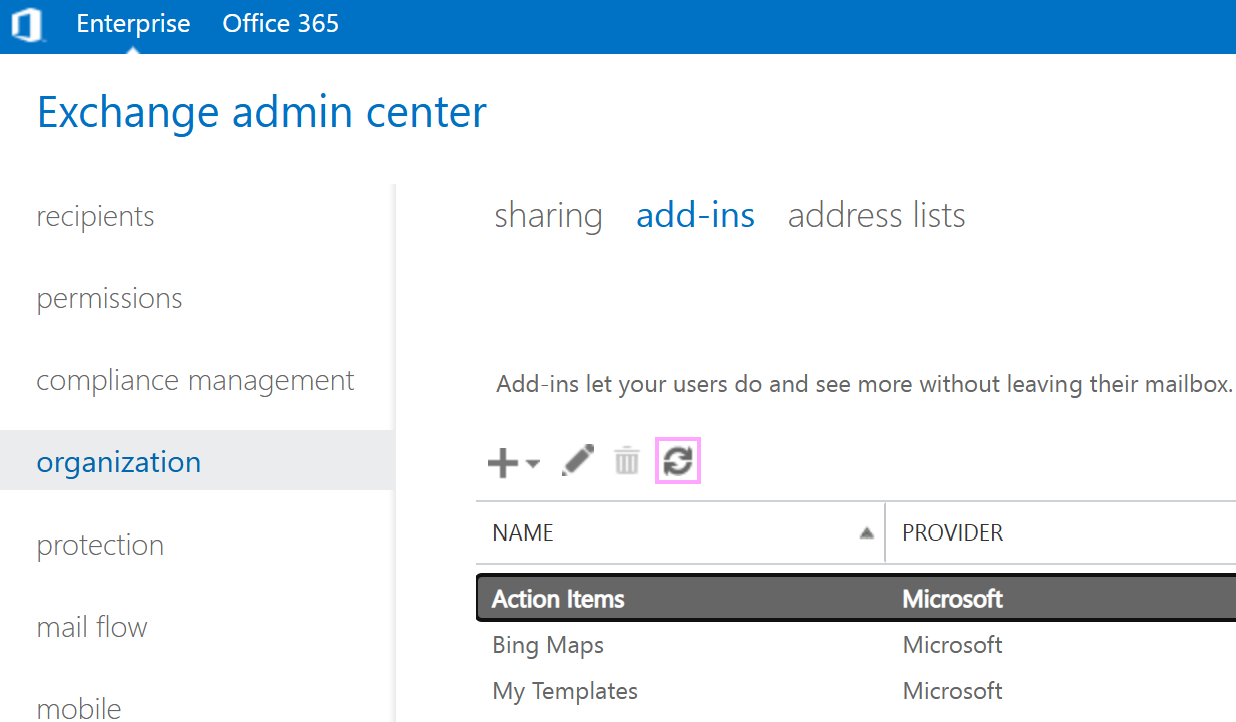This screenshot has height=722, width=1236.
Task: Select the My Templates add-in row
Action: tap(565, 690)
